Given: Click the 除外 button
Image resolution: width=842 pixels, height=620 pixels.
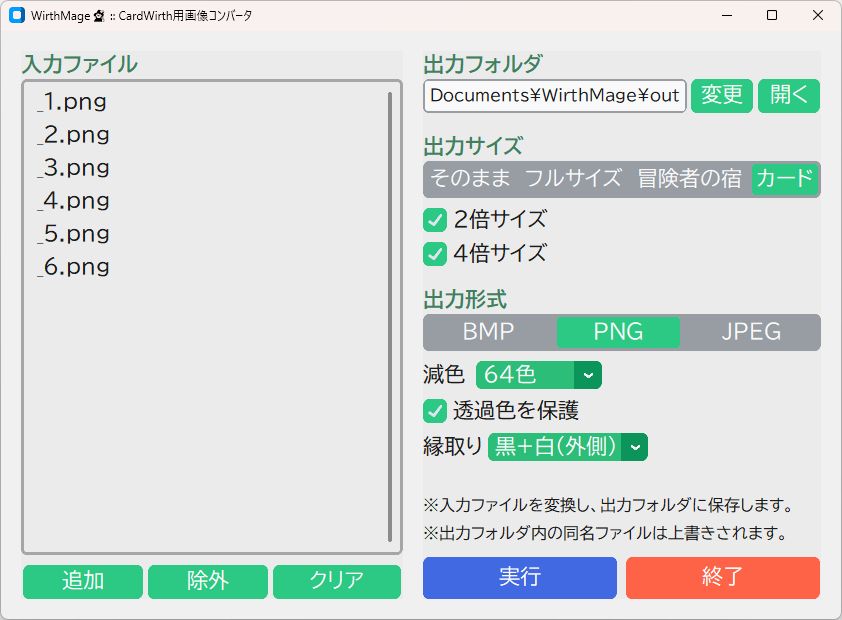Looking at the screenshot, I should tap(207, 581).
